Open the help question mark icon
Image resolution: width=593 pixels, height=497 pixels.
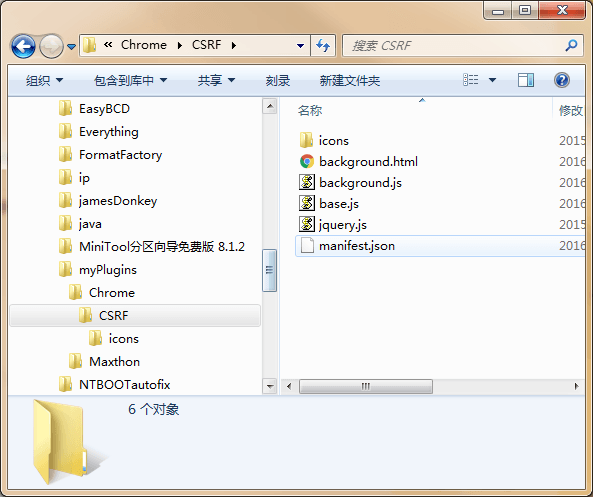(x=562, y=80)
